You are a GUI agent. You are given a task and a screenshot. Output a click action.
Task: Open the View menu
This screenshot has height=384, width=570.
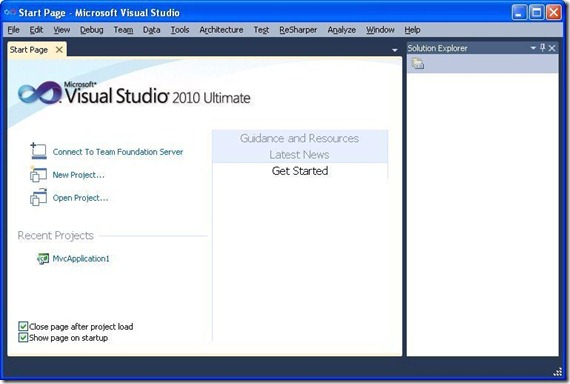pos(62,30)
